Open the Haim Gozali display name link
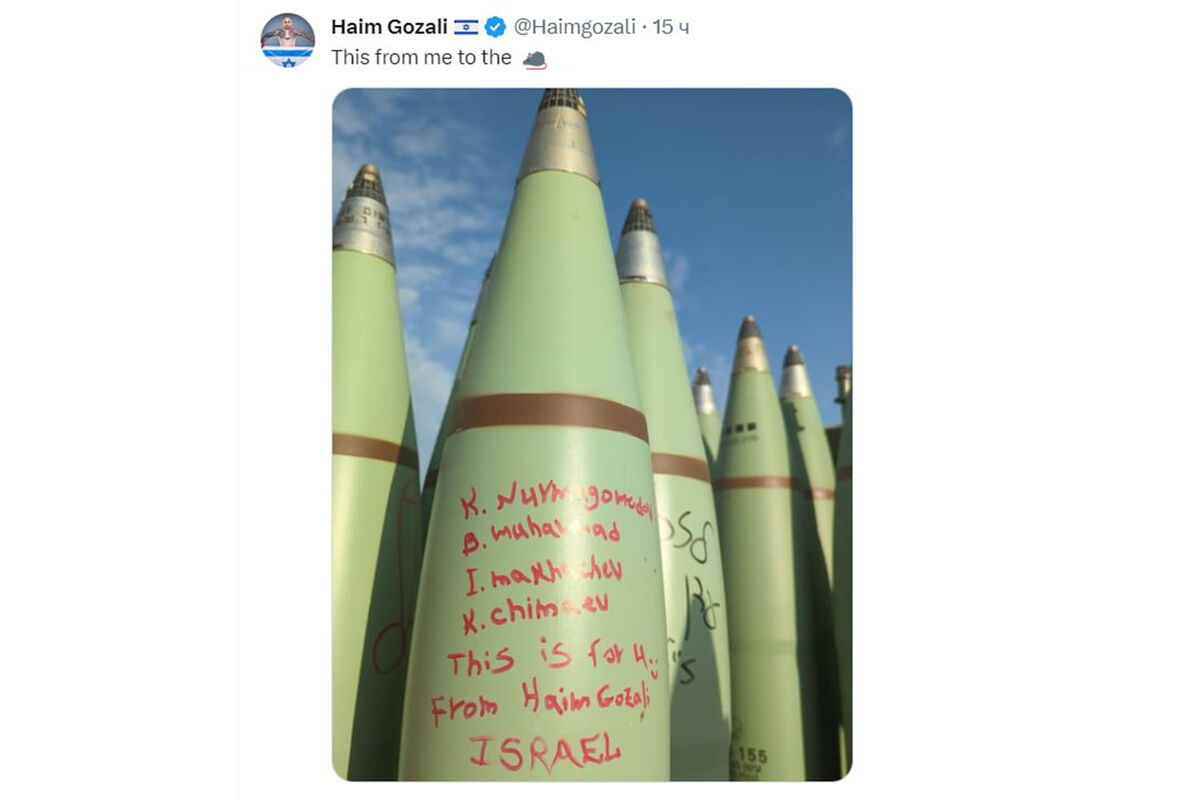 (389, 27)
